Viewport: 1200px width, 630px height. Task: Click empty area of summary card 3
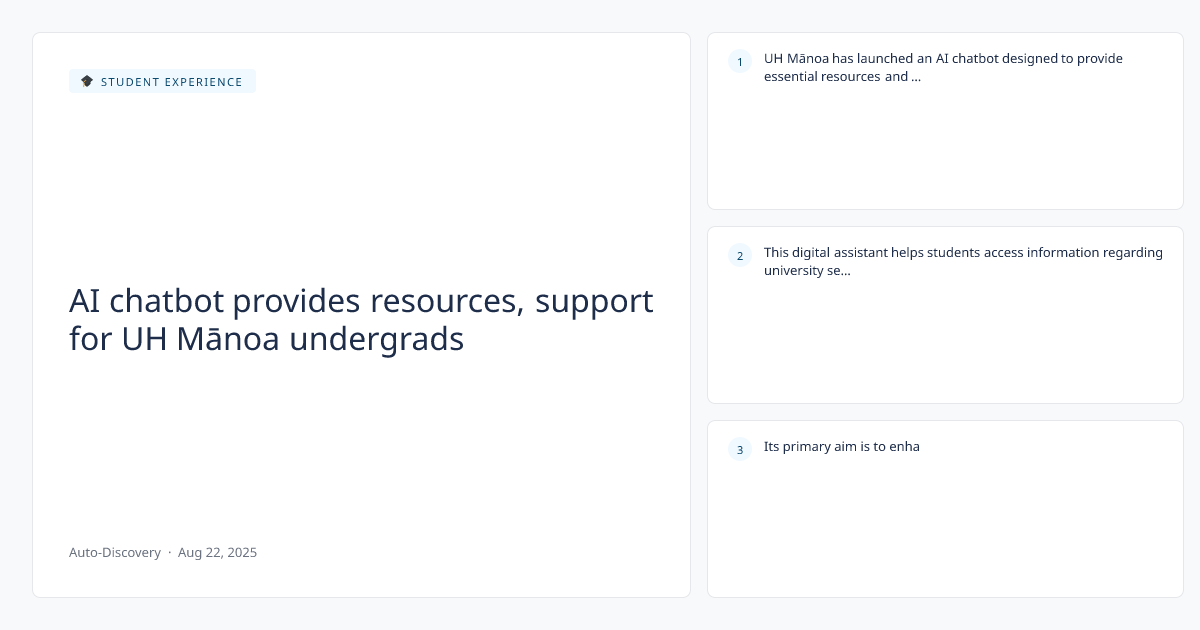point(945,530)
